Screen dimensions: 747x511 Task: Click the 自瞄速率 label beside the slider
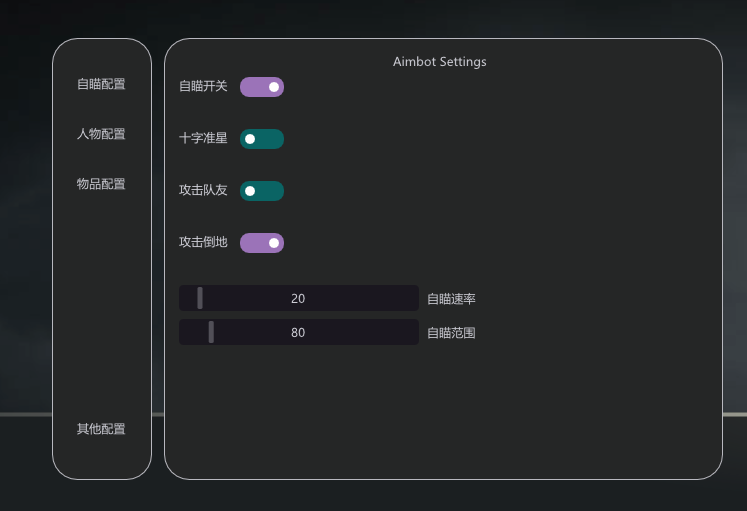(451, 299)
